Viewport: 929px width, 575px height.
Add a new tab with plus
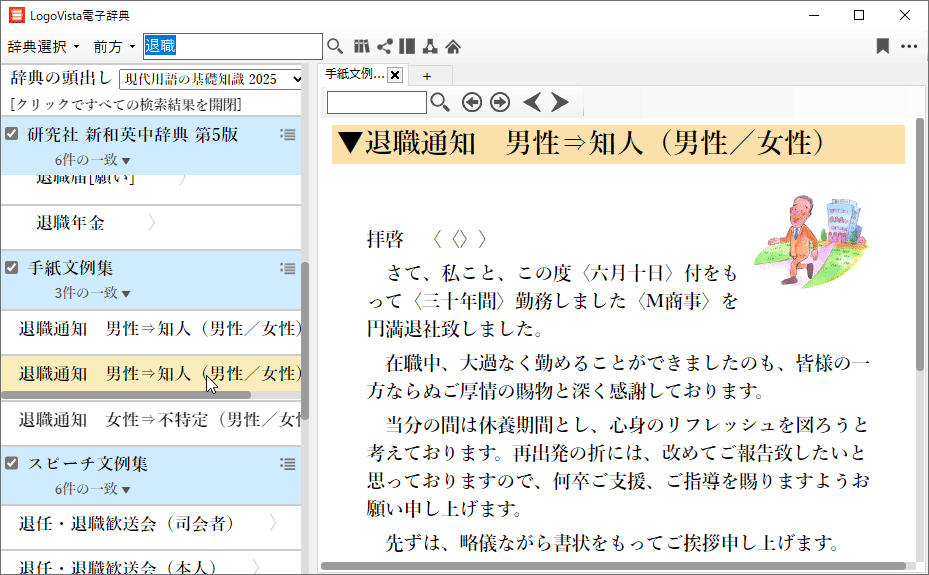coord(427,76)
